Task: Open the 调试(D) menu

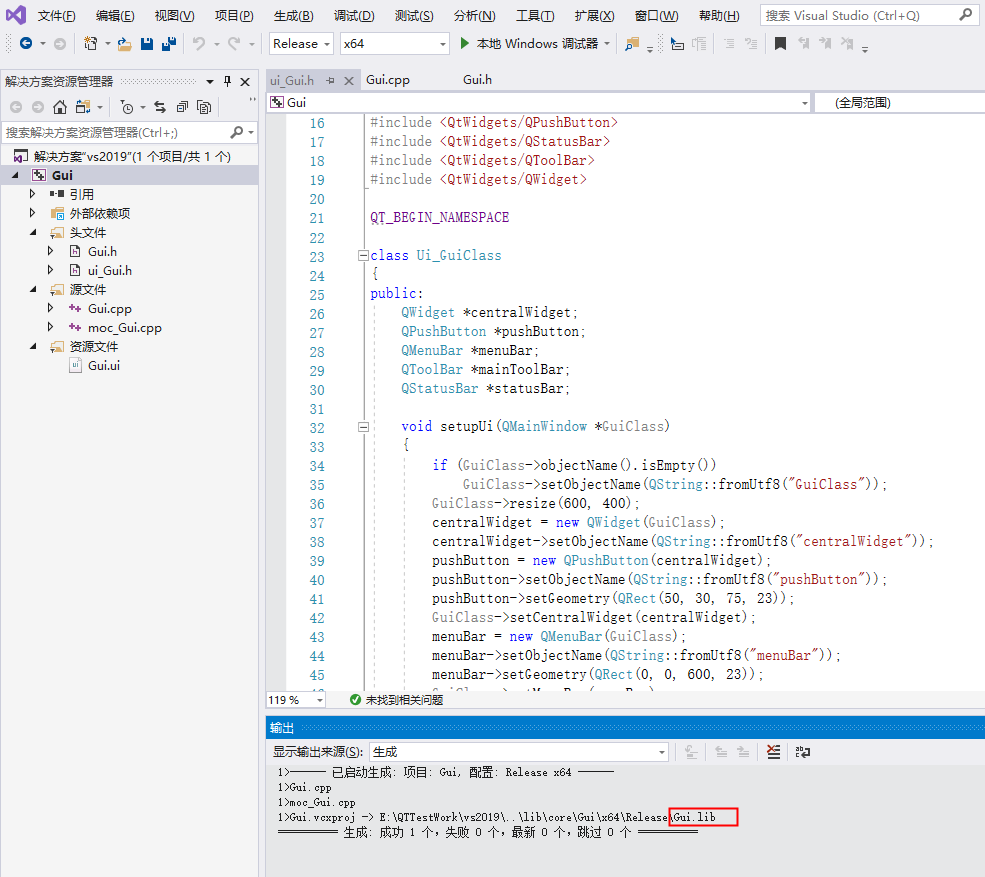Action: click(x=354, y=16)
